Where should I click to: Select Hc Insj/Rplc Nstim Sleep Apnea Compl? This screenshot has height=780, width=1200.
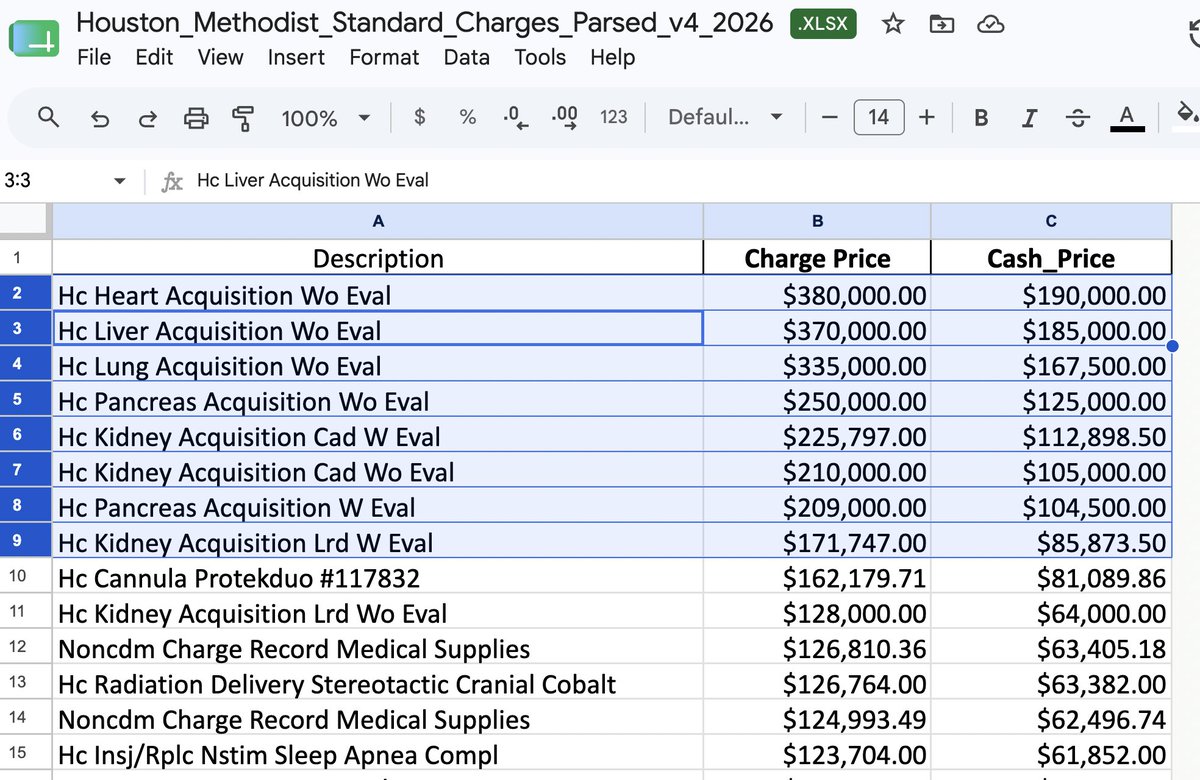pyautogui.click(x=378, y=755)
